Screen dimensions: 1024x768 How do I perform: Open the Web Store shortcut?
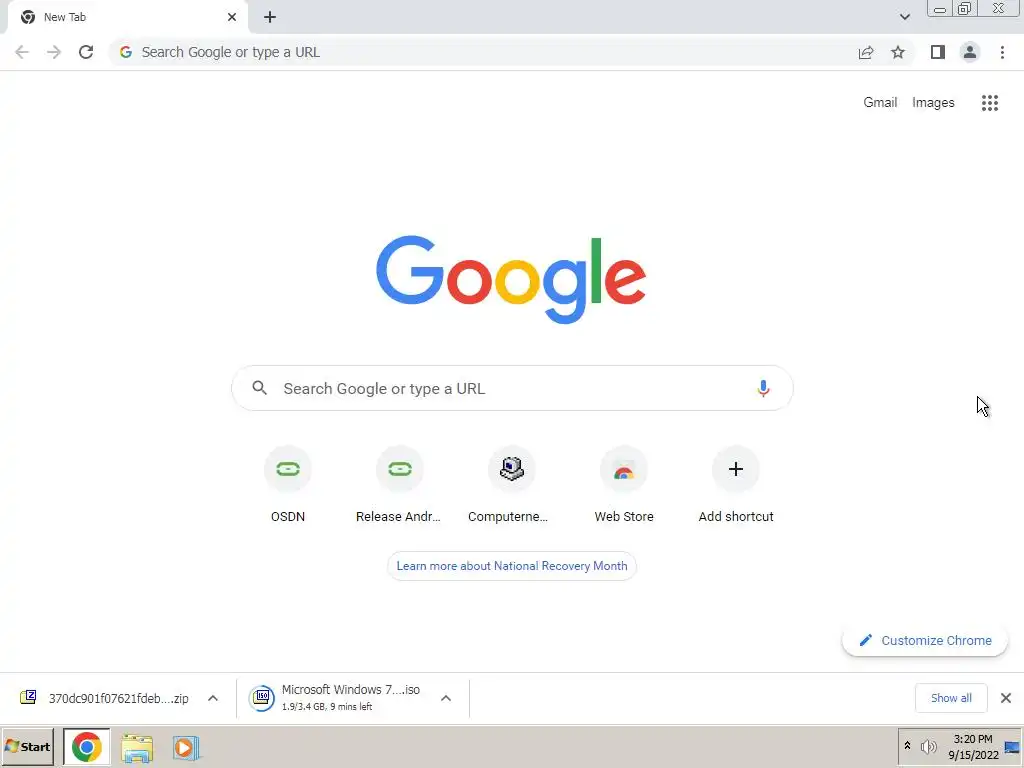point(624,485)
